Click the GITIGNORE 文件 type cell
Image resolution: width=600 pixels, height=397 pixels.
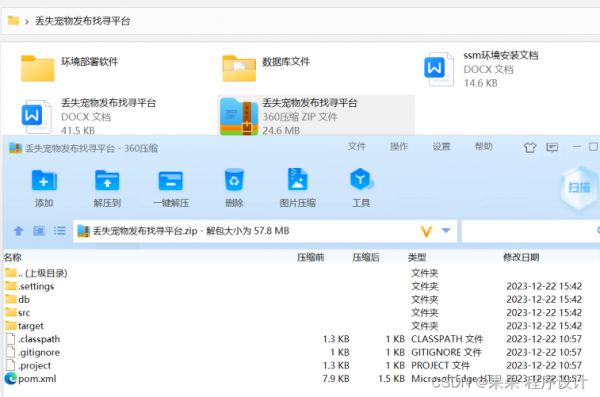446,352
